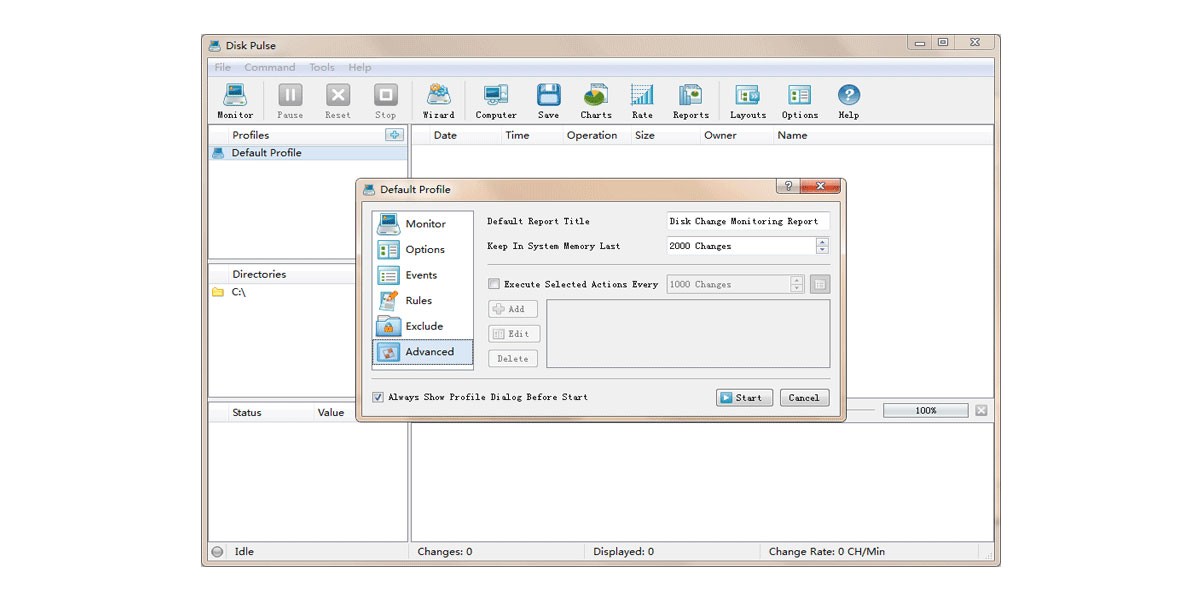Click the 100% progress bar

926,410
